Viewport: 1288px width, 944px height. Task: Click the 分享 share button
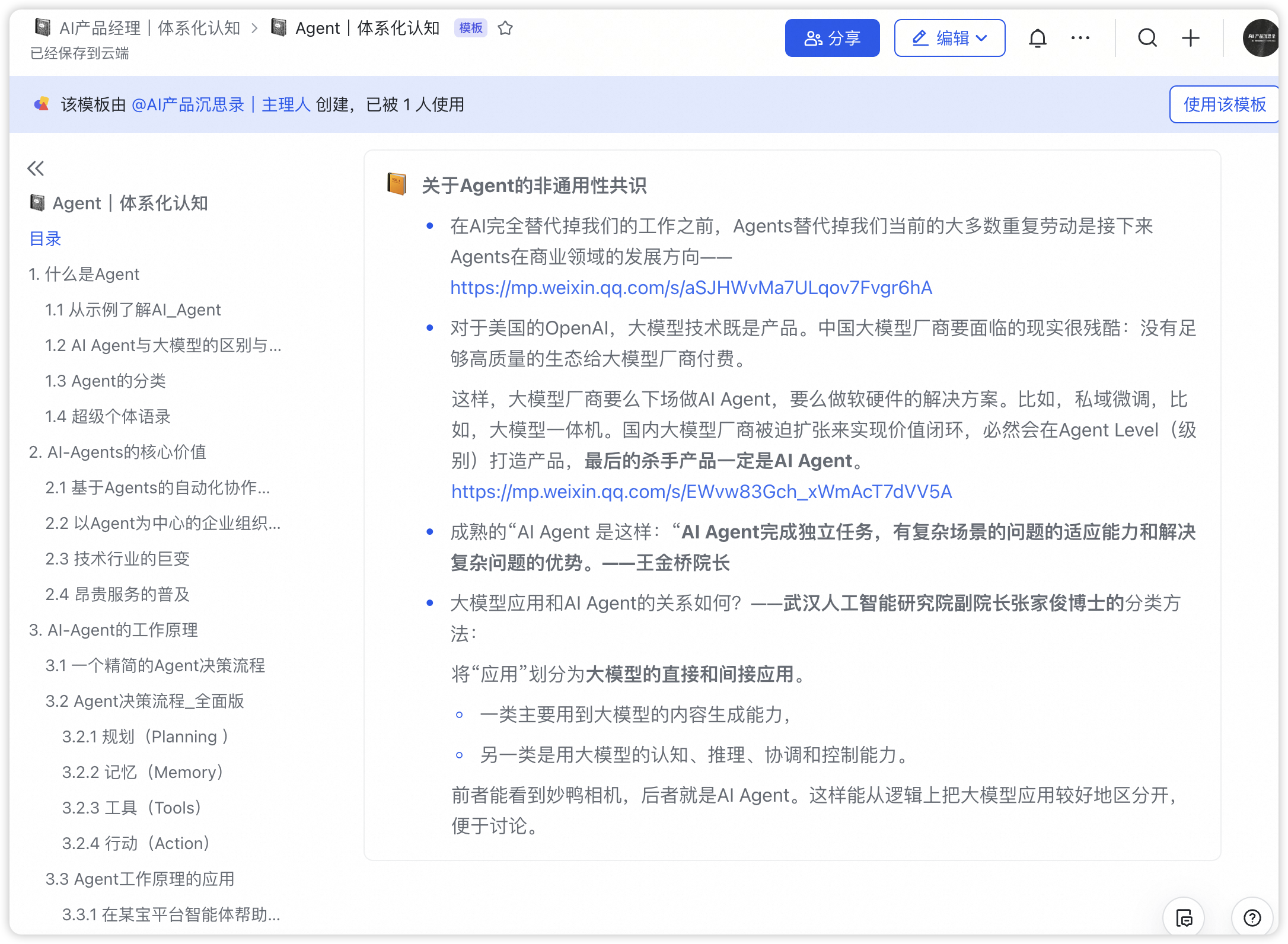(x=832, y=39)
